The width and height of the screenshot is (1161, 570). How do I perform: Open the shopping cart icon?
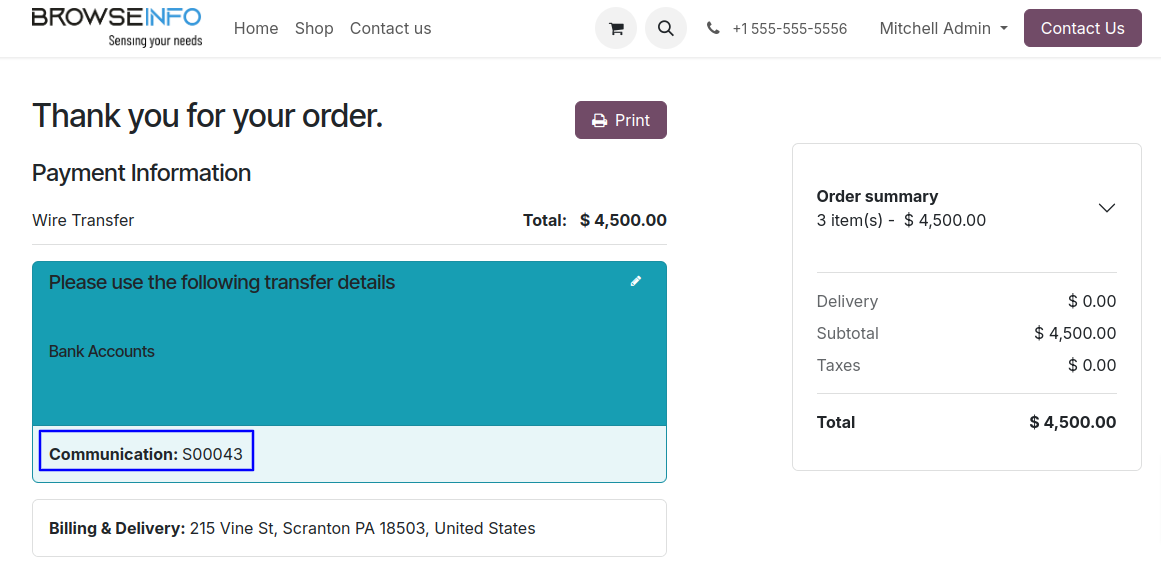(x=616, y=28)
